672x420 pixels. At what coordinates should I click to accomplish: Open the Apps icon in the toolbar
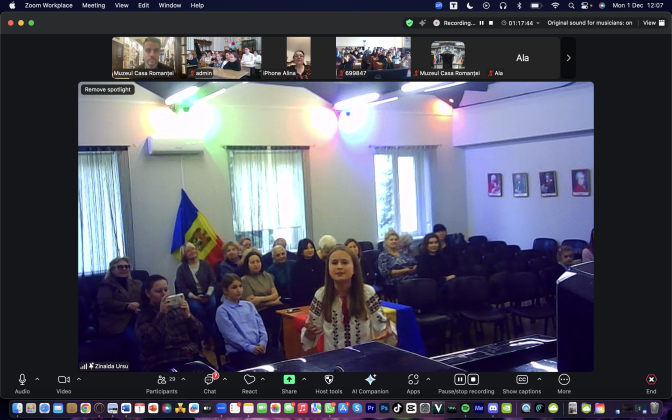(413, 380)
